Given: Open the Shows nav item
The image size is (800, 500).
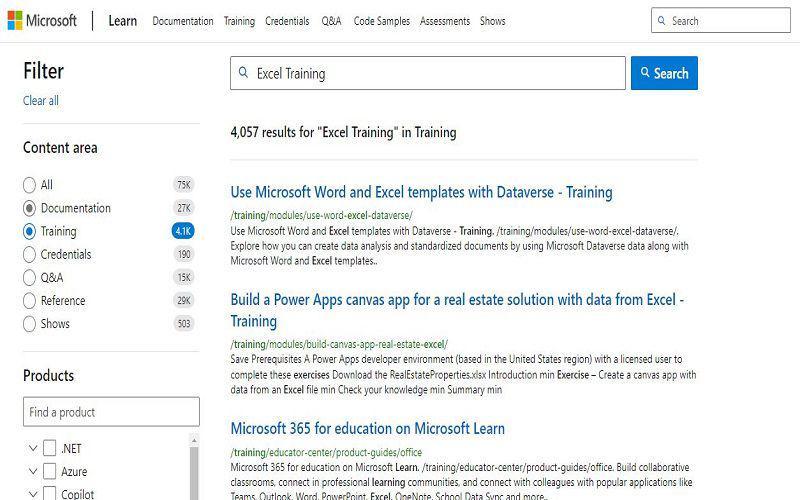Looking at the screenshot, I should click(493, 21).
